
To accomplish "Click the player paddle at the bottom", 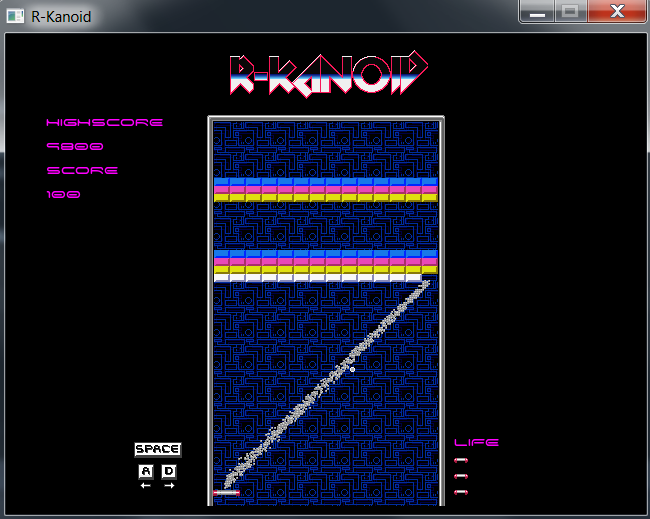I will [227, 492].
